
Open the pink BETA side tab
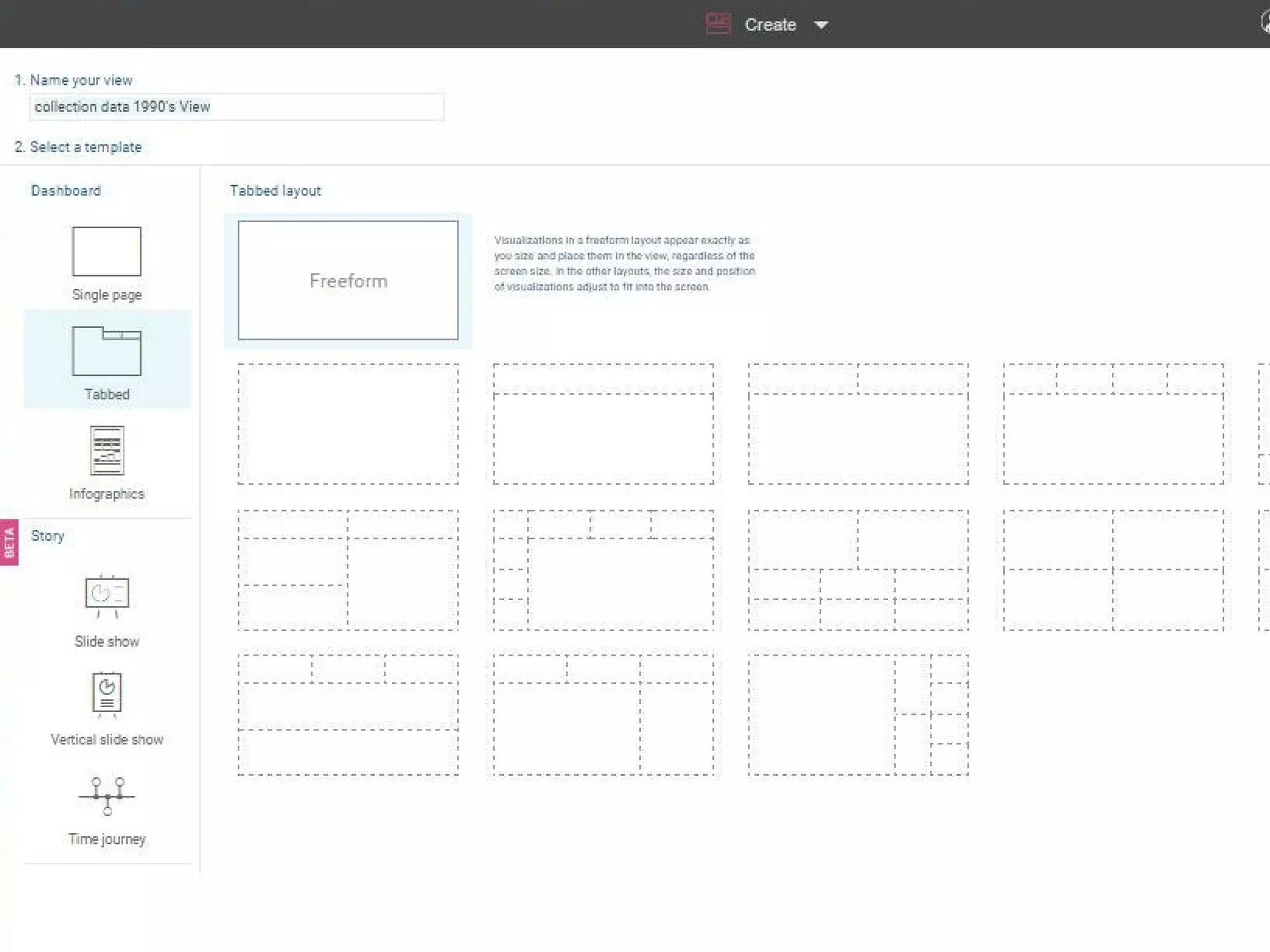[x=9, y=542]
